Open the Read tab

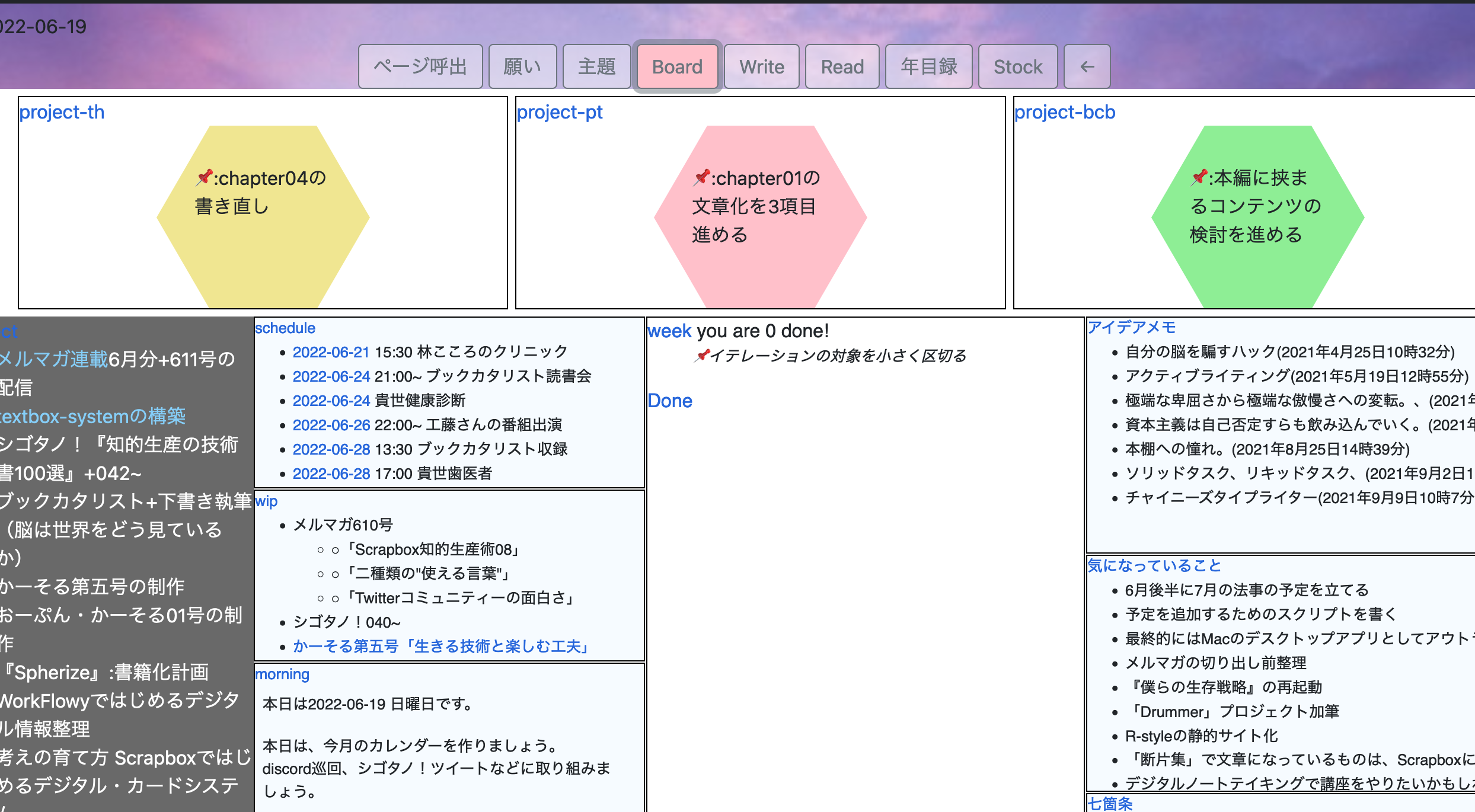pyautogui.click(x=842, y=66)
